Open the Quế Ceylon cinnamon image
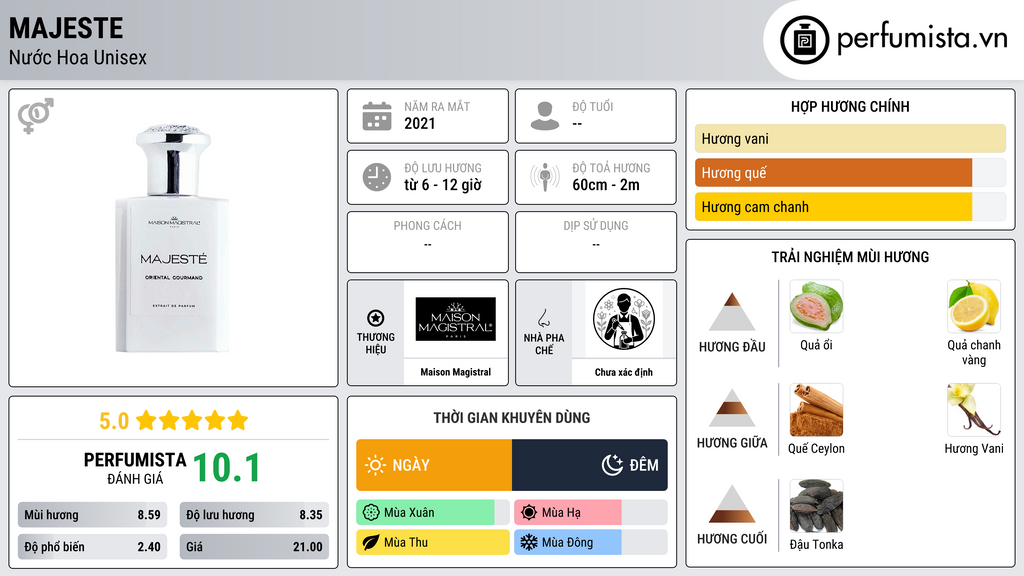 [x=816, y=409]
